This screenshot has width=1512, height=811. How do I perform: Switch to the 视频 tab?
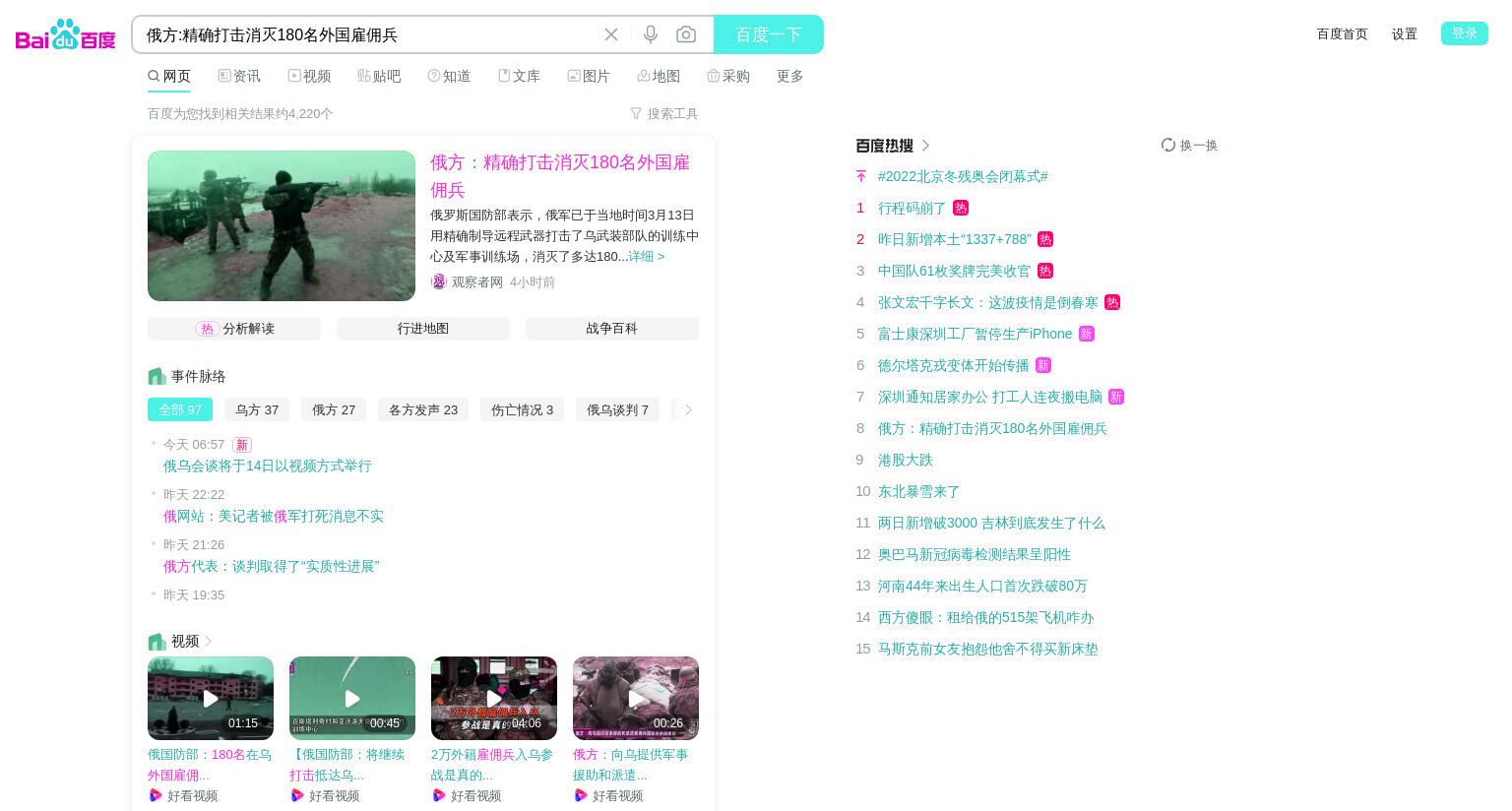[x=309, y=76]
